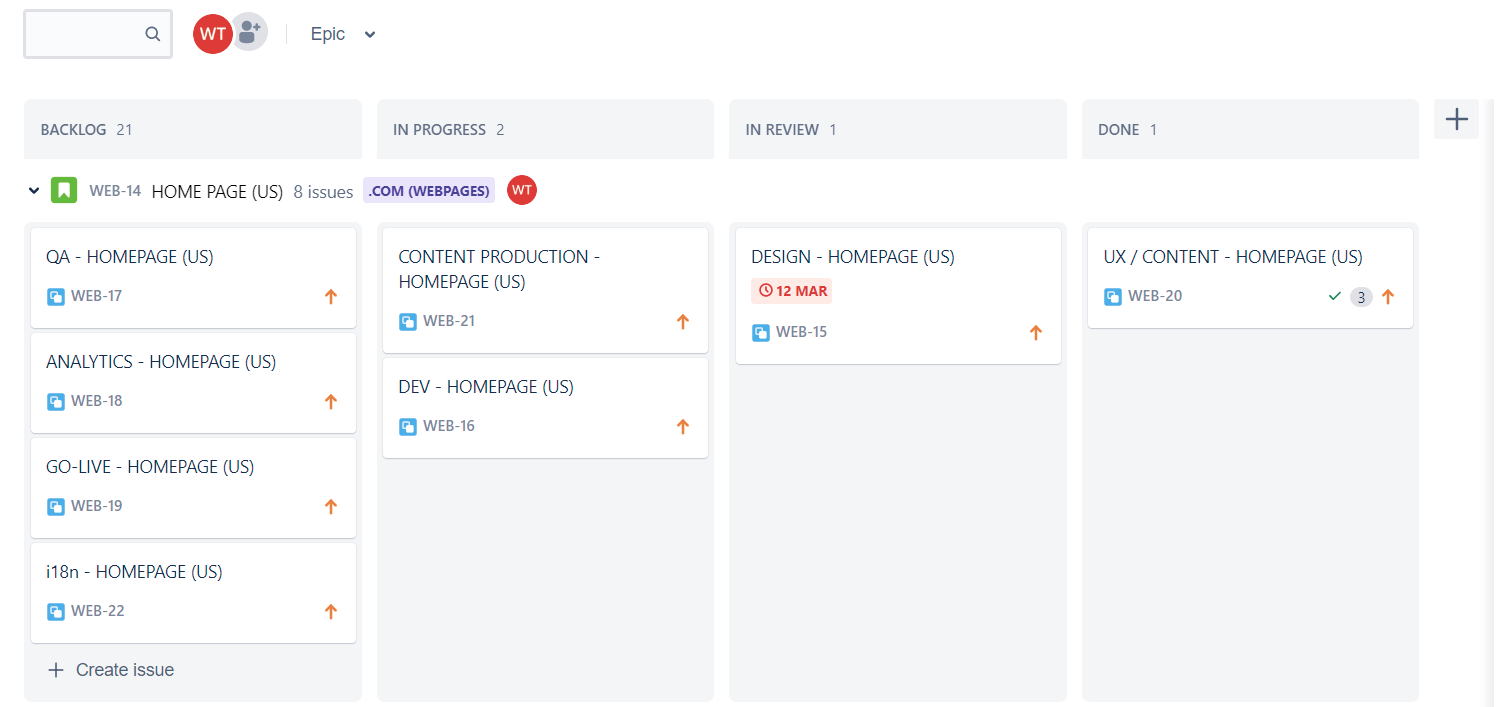Click the green epic icon for WEB-14
Screen dimensions: 1511x707
tap(64, 190)
